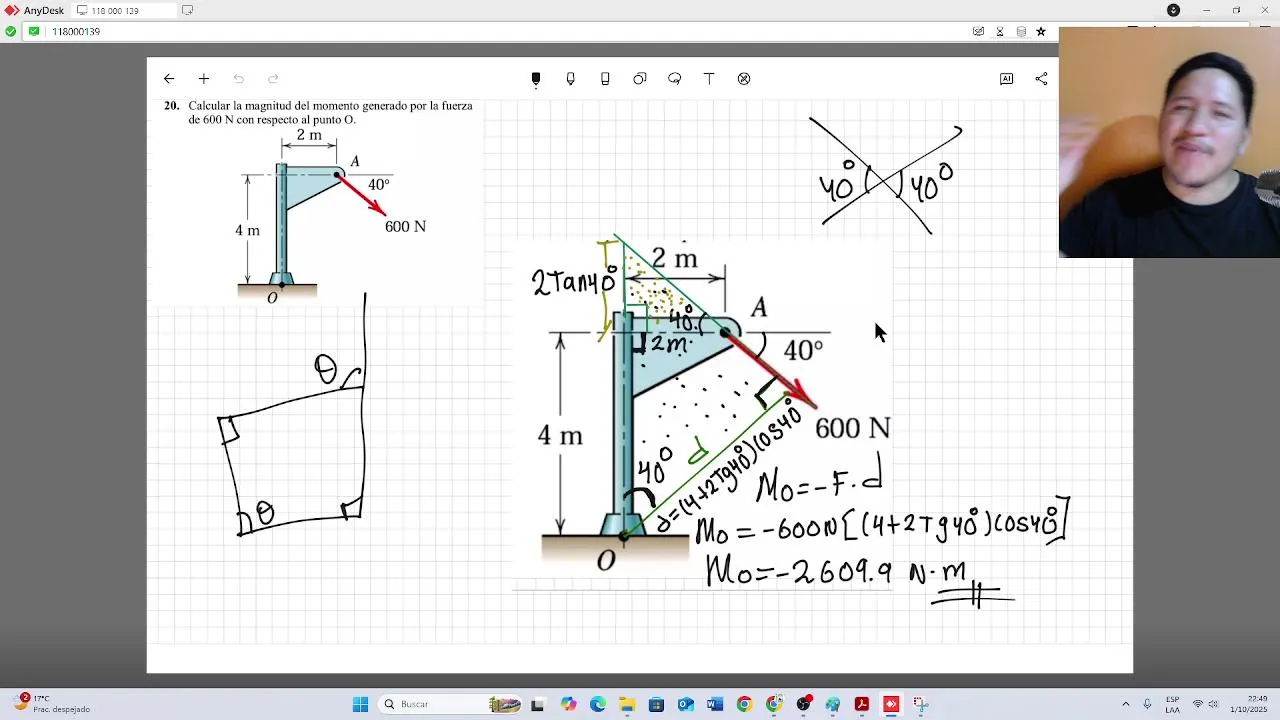Image resolution: width=1280 pixels, height=720 pixels.
Task: Select the eraser tool
Action: point(605,79)
